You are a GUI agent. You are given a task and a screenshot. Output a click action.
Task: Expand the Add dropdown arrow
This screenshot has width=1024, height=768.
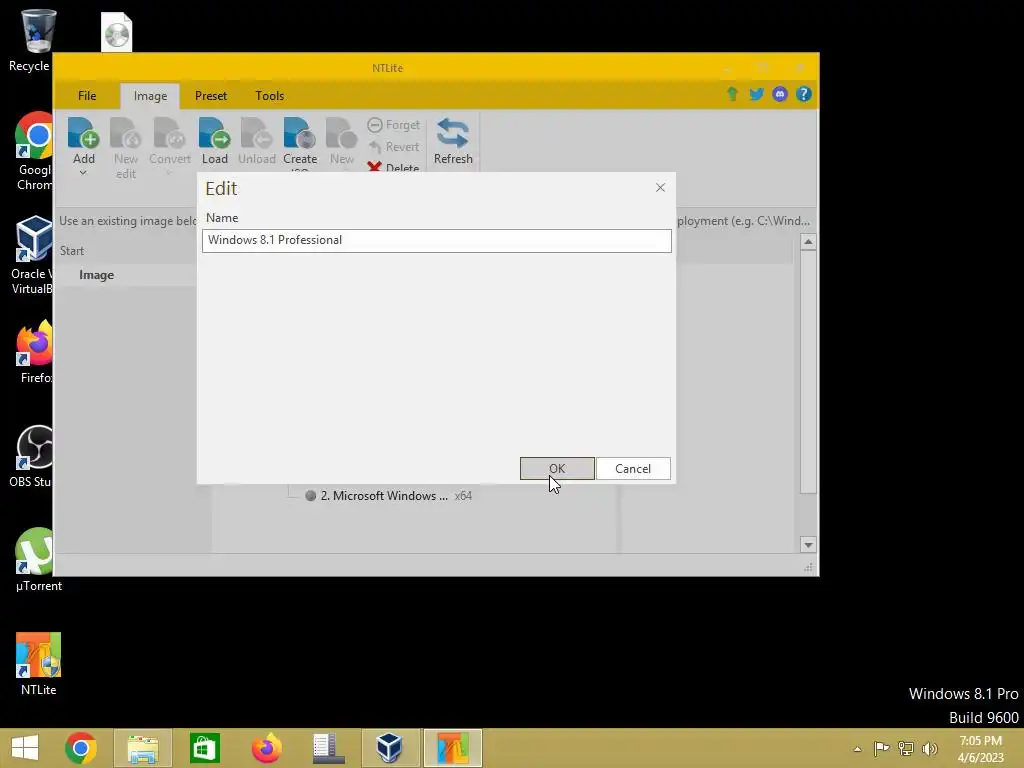click(83, 173)
